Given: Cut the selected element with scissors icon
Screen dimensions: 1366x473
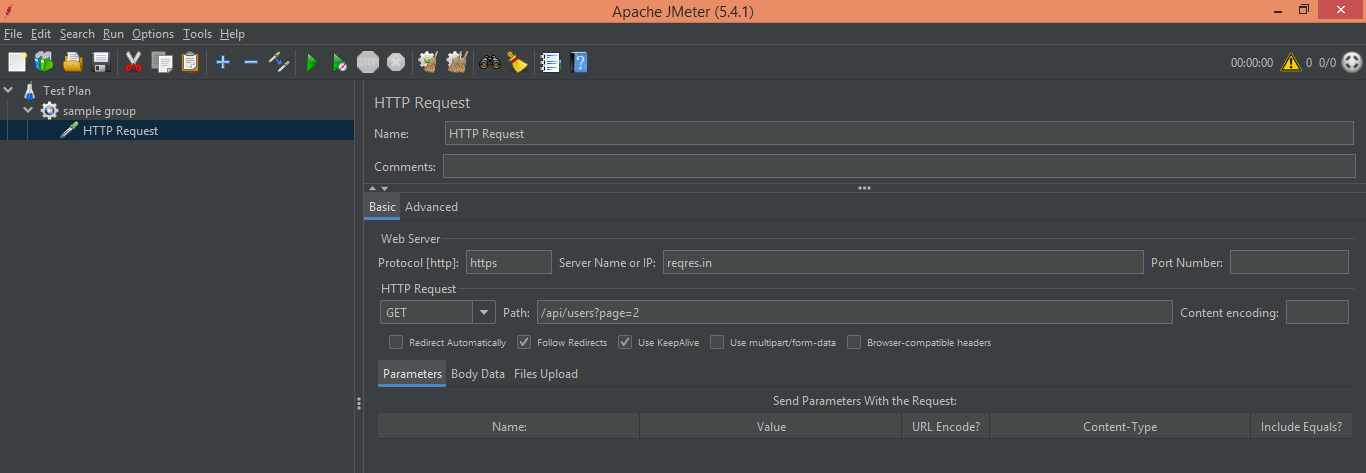Looking at the screenshot, I should click(x=133, y=62).
